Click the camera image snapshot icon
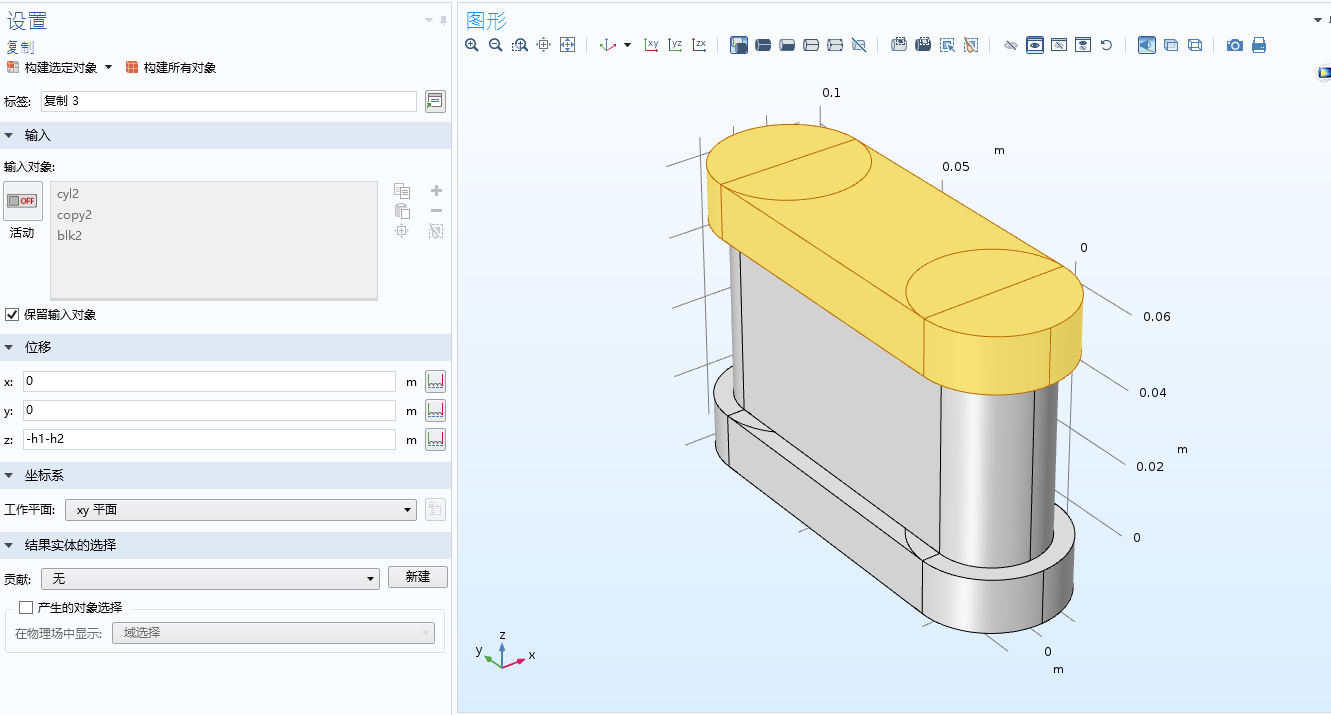Image resolution: width=1331 pixels, height=715 pixels. (x=1235, y=45)
